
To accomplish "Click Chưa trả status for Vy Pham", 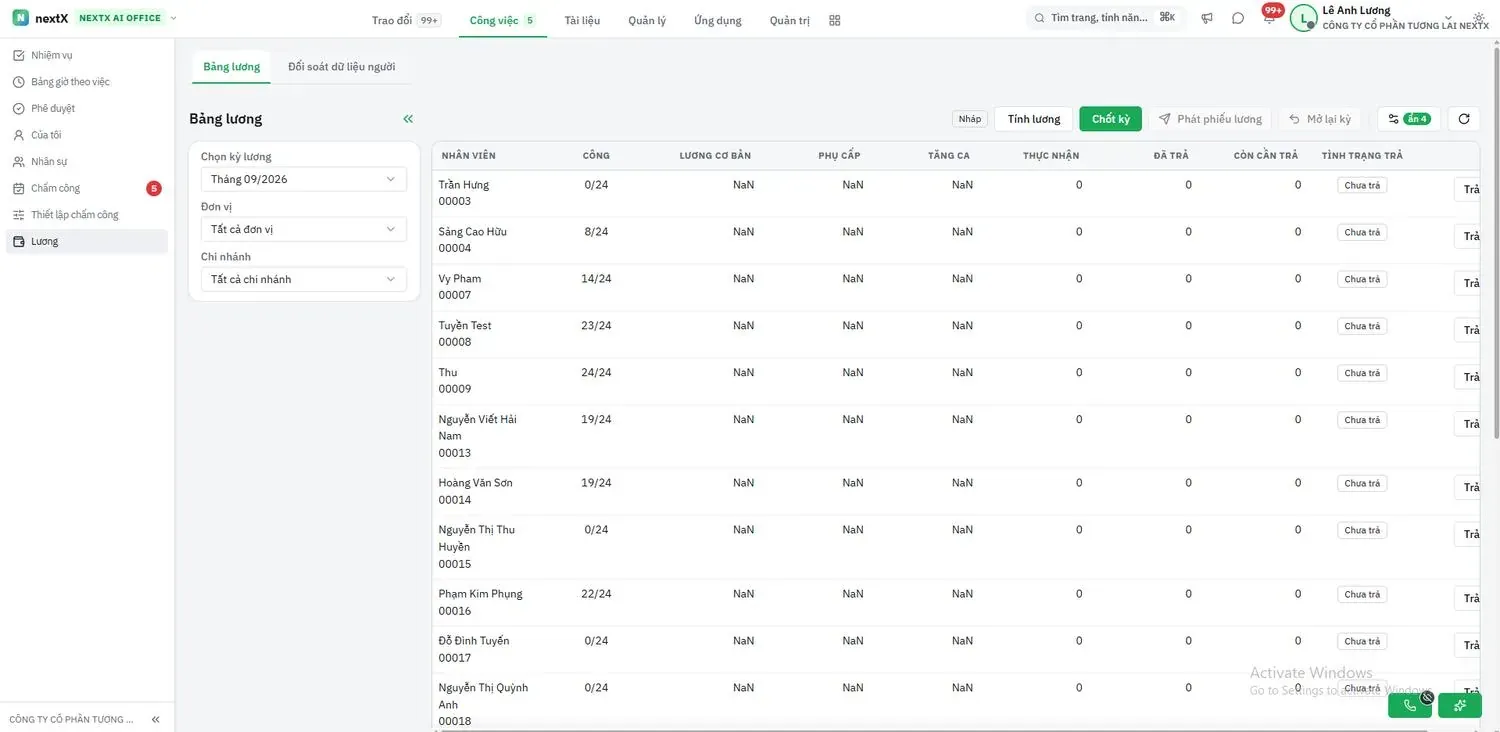I will (1362, 279).
